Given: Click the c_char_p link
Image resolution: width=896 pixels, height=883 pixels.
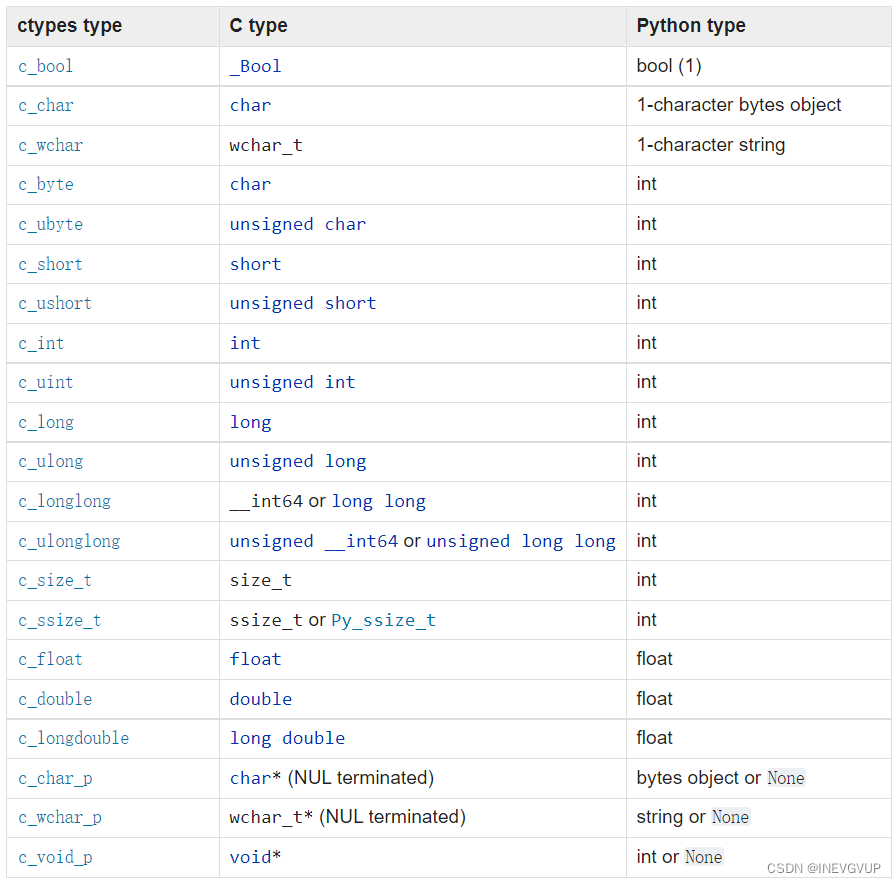Looking at the screenshot, I should (x=55, y=778).
